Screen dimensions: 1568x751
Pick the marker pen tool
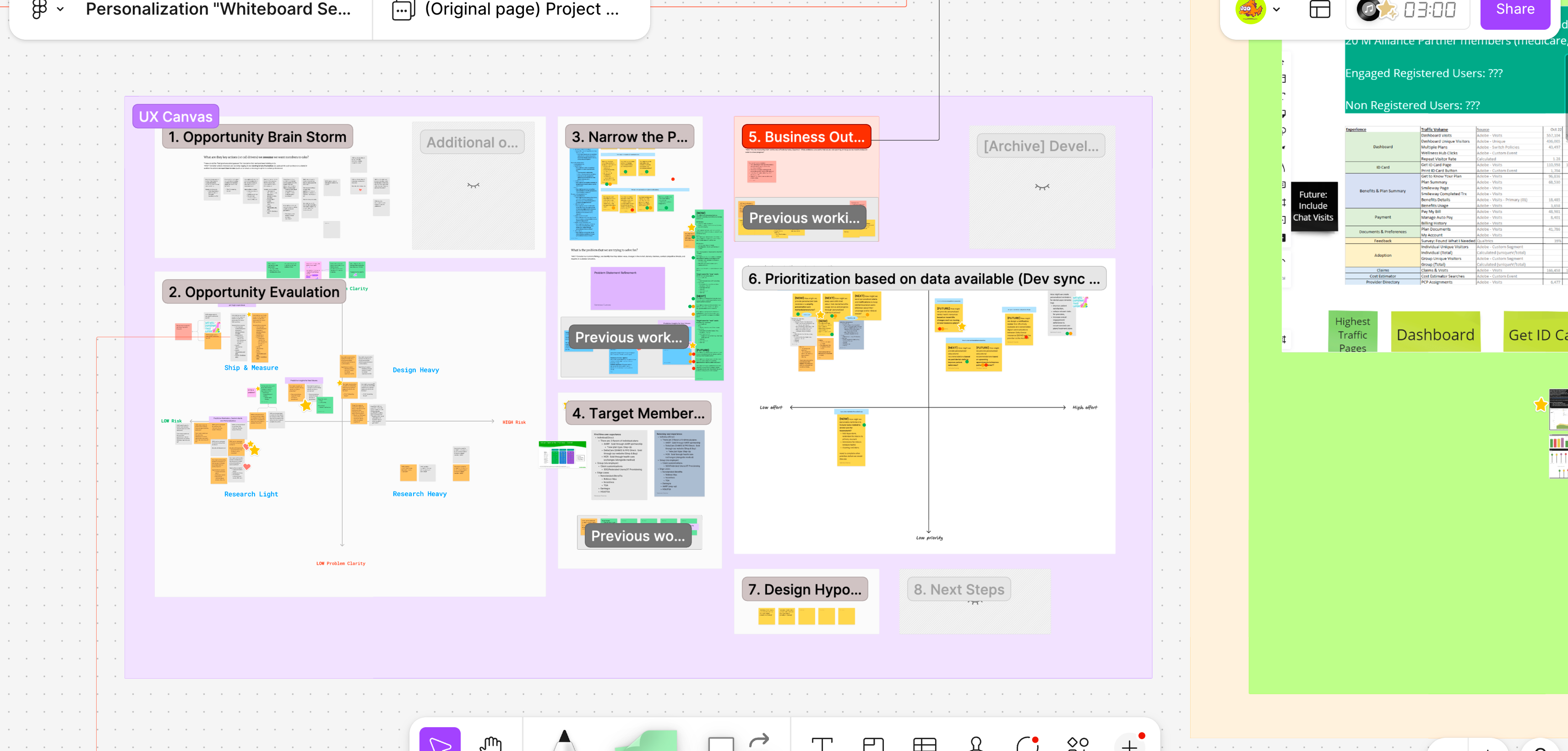[x=564, y=740]
